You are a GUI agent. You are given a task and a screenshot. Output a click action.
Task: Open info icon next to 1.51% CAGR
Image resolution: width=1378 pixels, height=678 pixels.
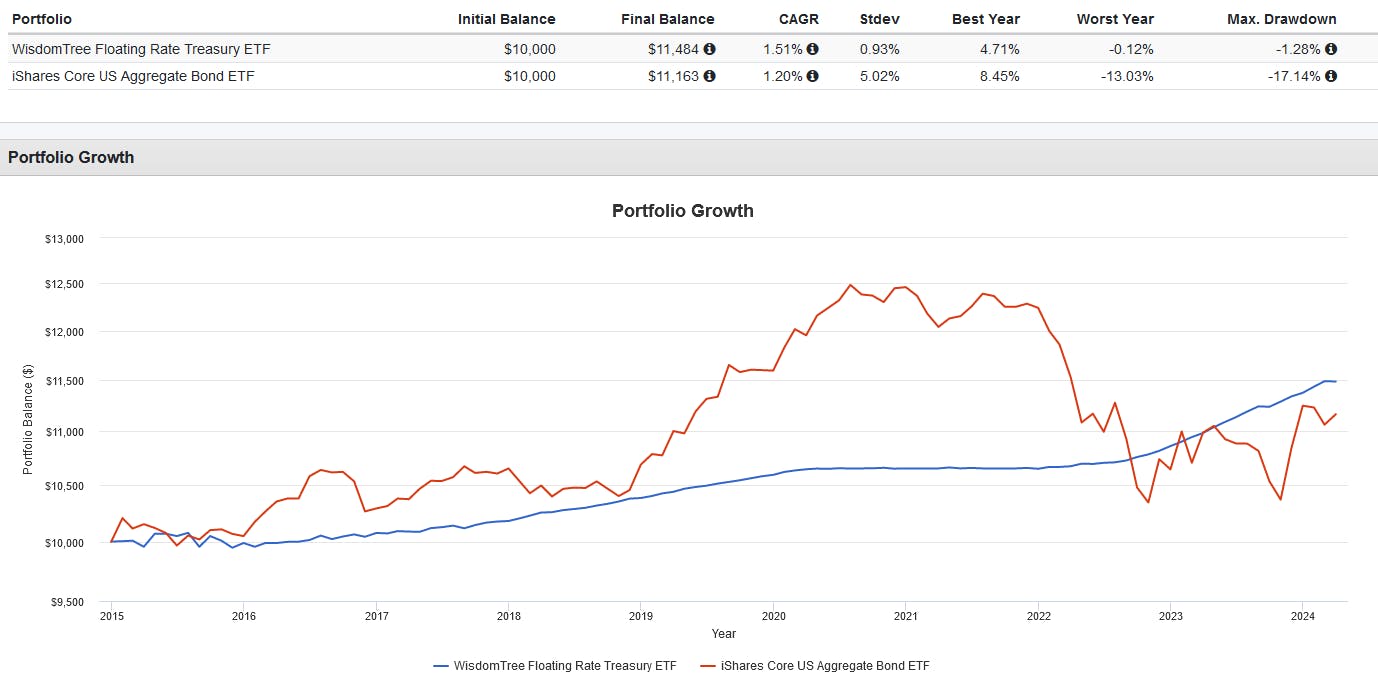(812, 49)
